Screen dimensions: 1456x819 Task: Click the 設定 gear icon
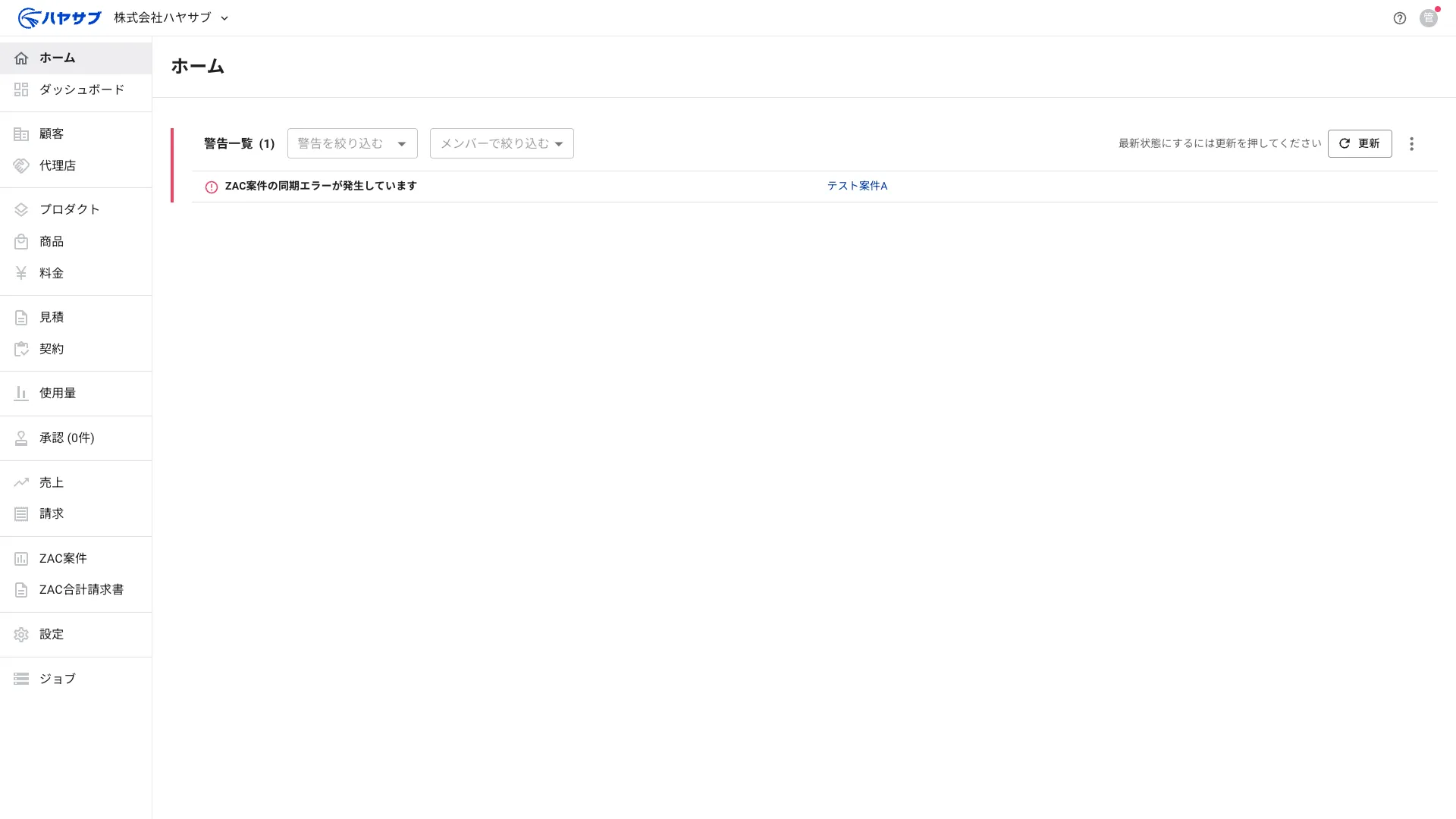coord(21,635)
